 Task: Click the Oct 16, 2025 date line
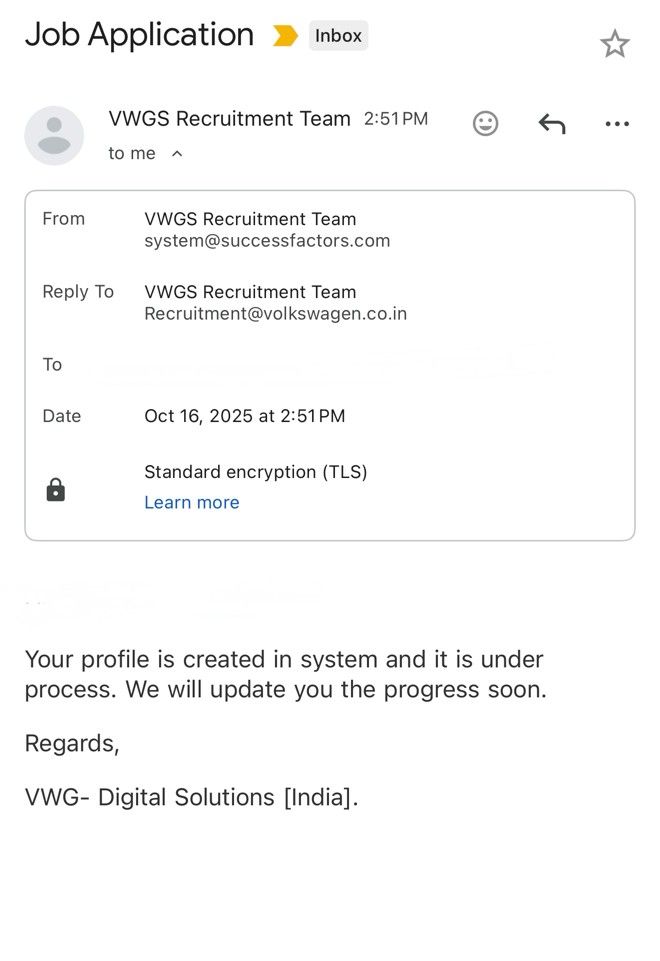point(245,416)
